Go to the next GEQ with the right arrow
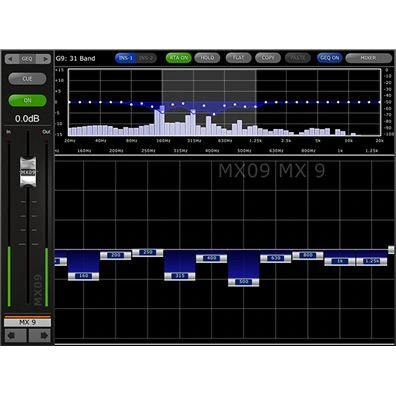396x396 pixels. pyautogui.click(x=44, y=59)
